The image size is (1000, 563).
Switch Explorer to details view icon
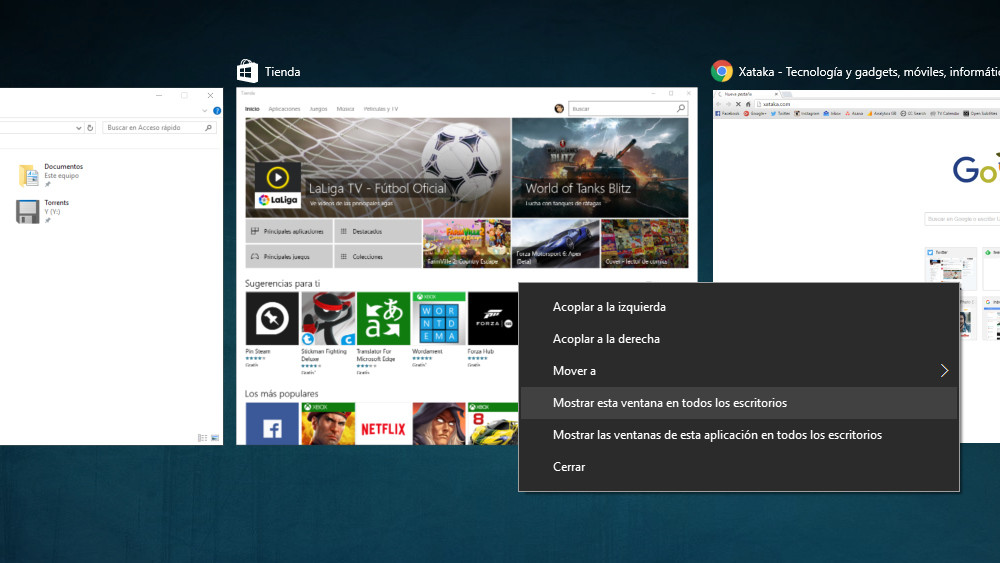(202, 438)
